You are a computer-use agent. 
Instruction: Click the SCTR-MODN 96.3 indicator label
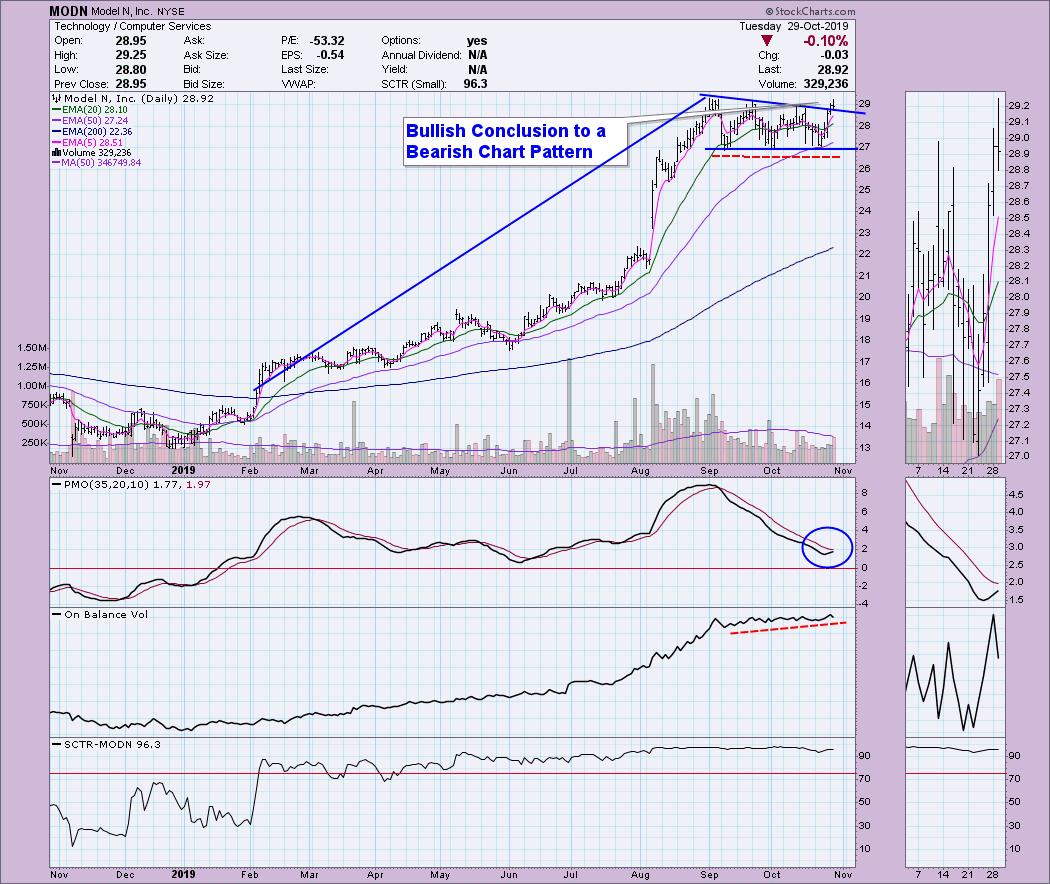point(112,745)
